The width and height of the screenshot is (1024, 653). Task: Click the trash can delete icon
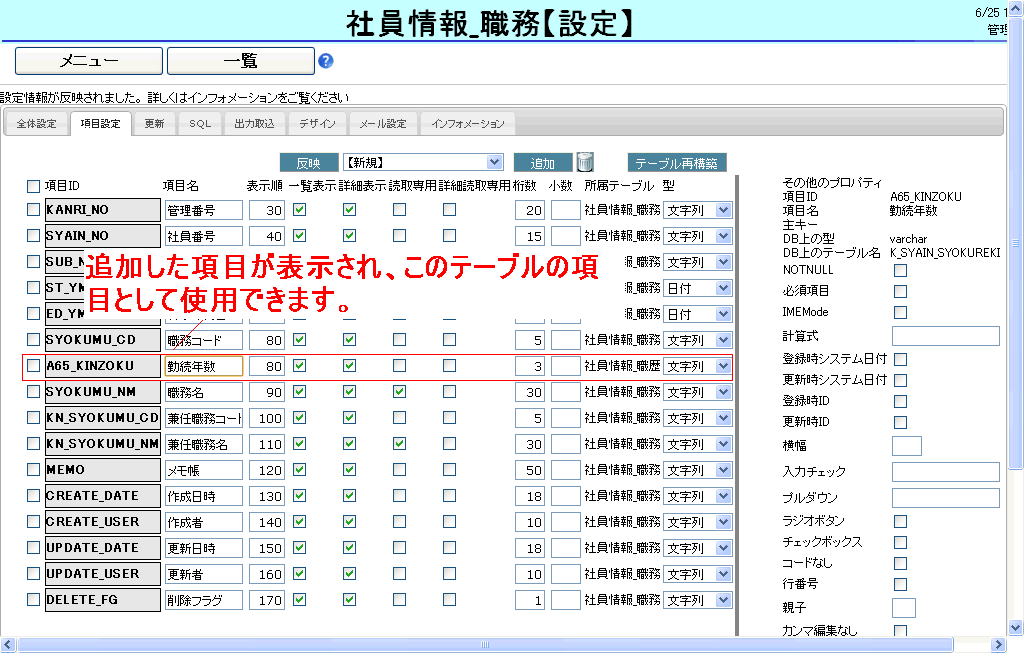point(586,162)
